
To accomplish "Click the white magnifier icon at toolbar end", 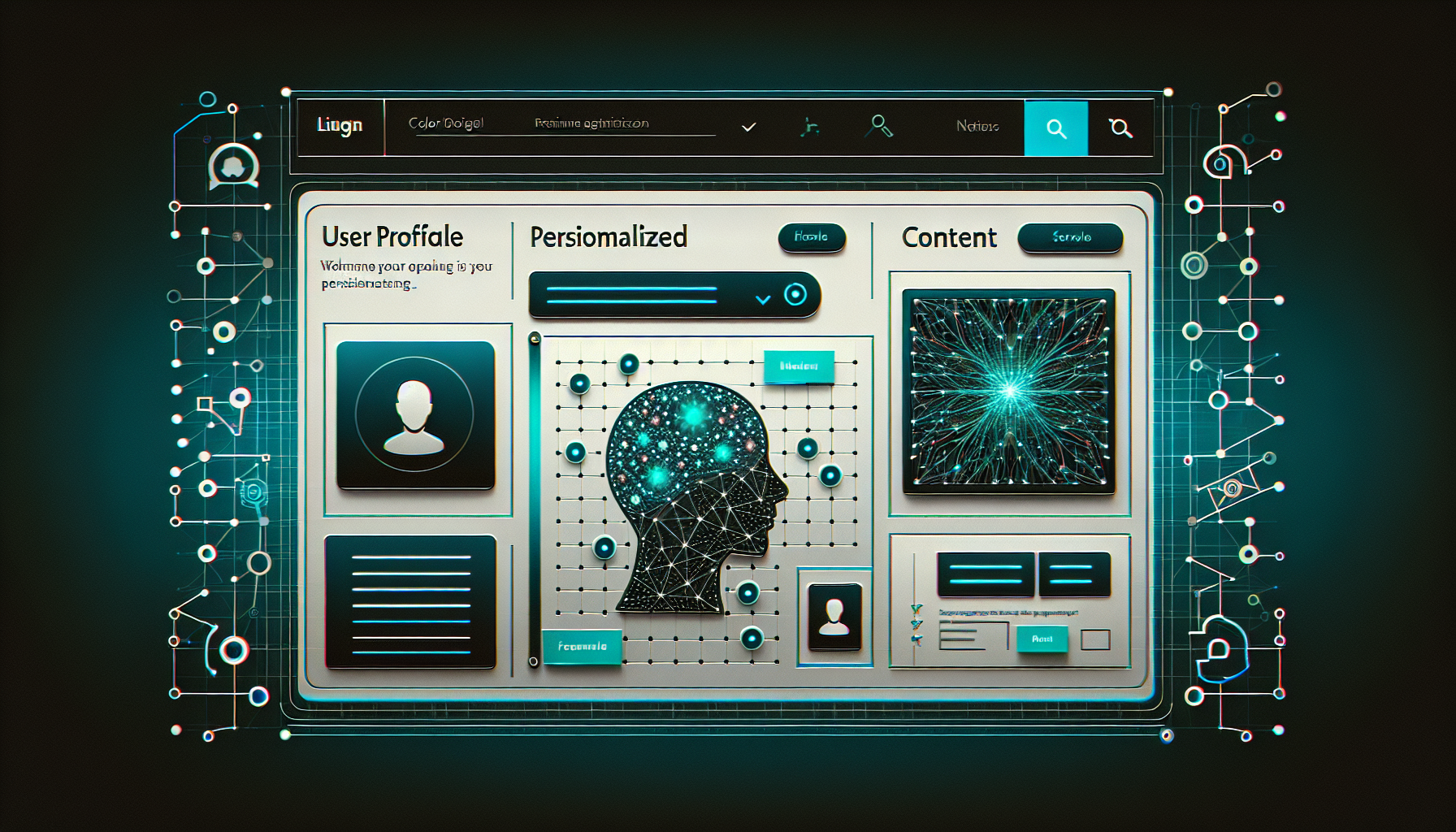I will point(1120,128).
